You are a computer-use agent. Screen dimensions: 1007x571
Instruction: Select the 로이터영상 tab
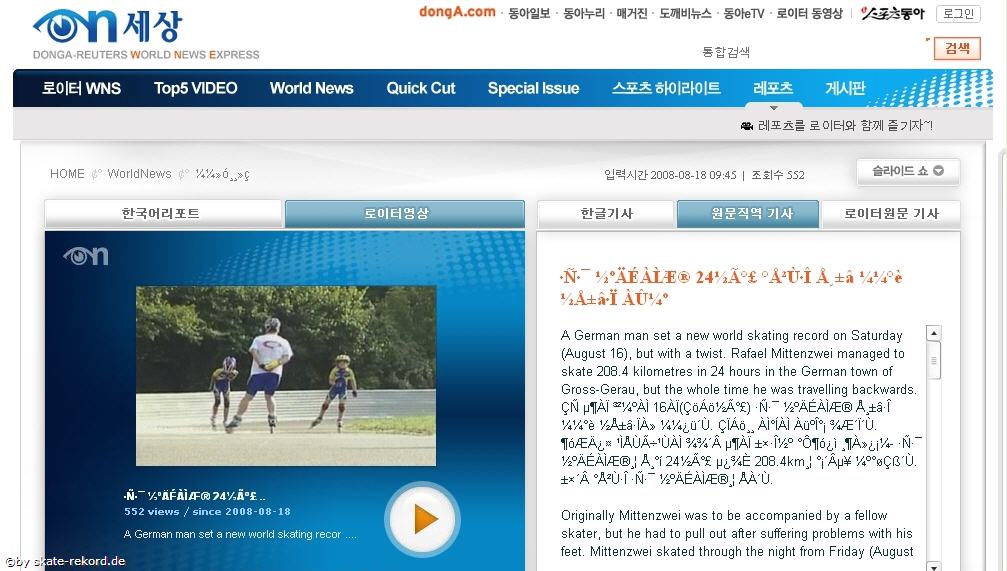(404, 214)
